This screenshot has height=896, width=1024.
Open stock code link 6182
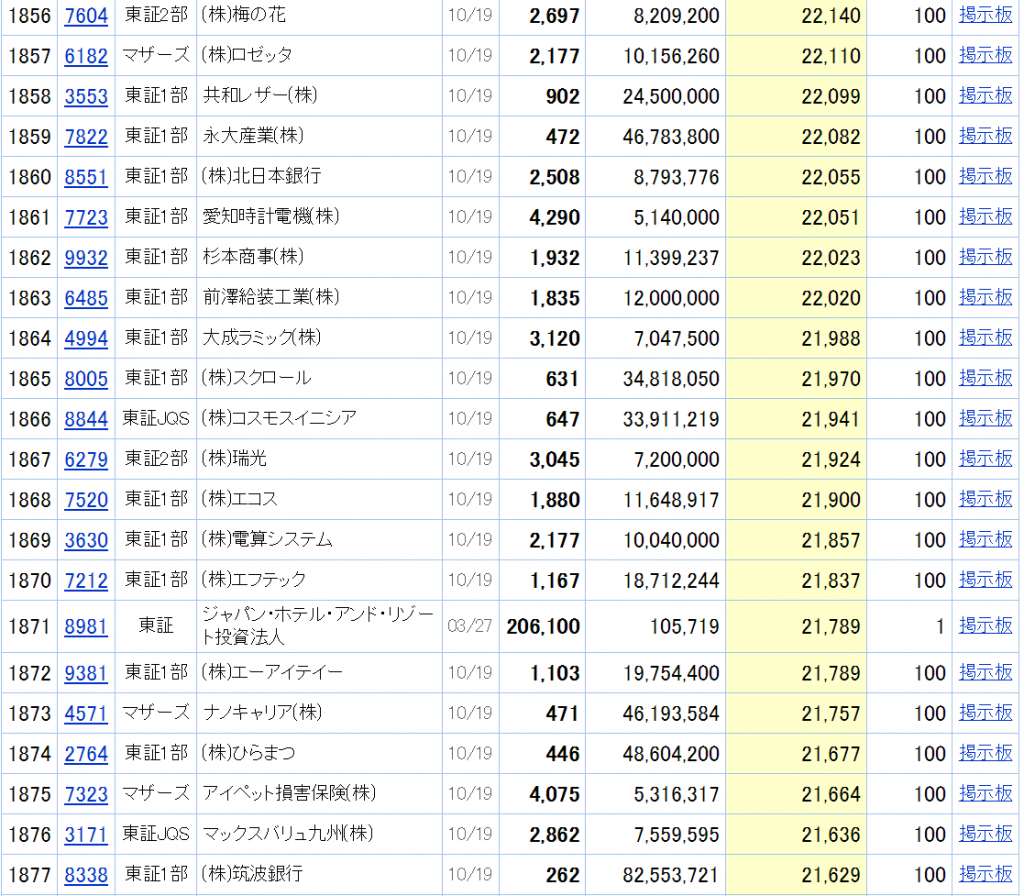(x=86, y=56)
